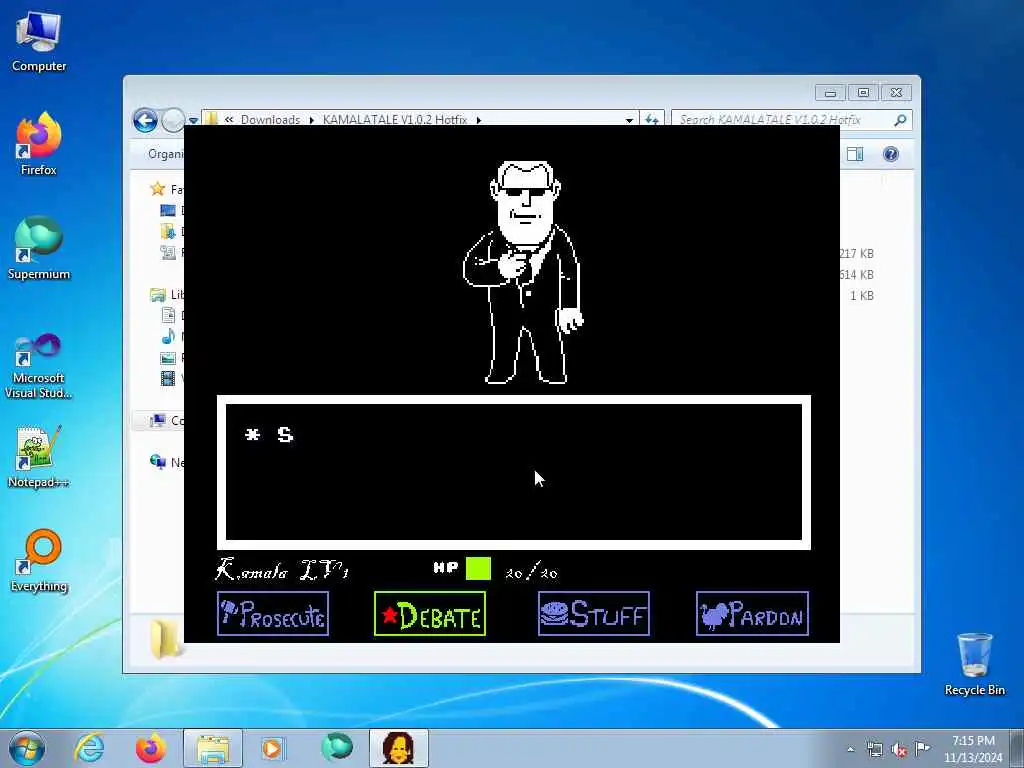This screenshot has height=768, width=1024.
Task: Click the enemy character sprite in sunglasses
Action: click(522, 273)
